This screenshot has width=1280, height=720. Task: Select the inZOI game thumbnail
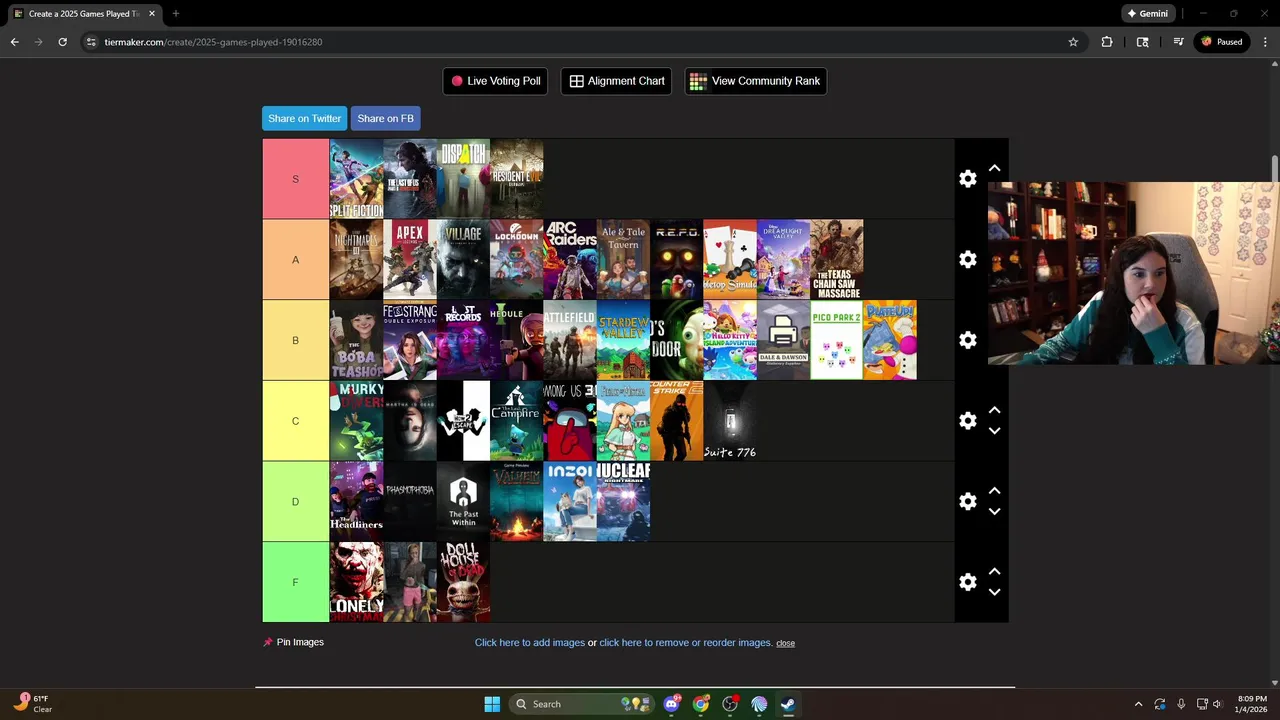tap(570, 501)
